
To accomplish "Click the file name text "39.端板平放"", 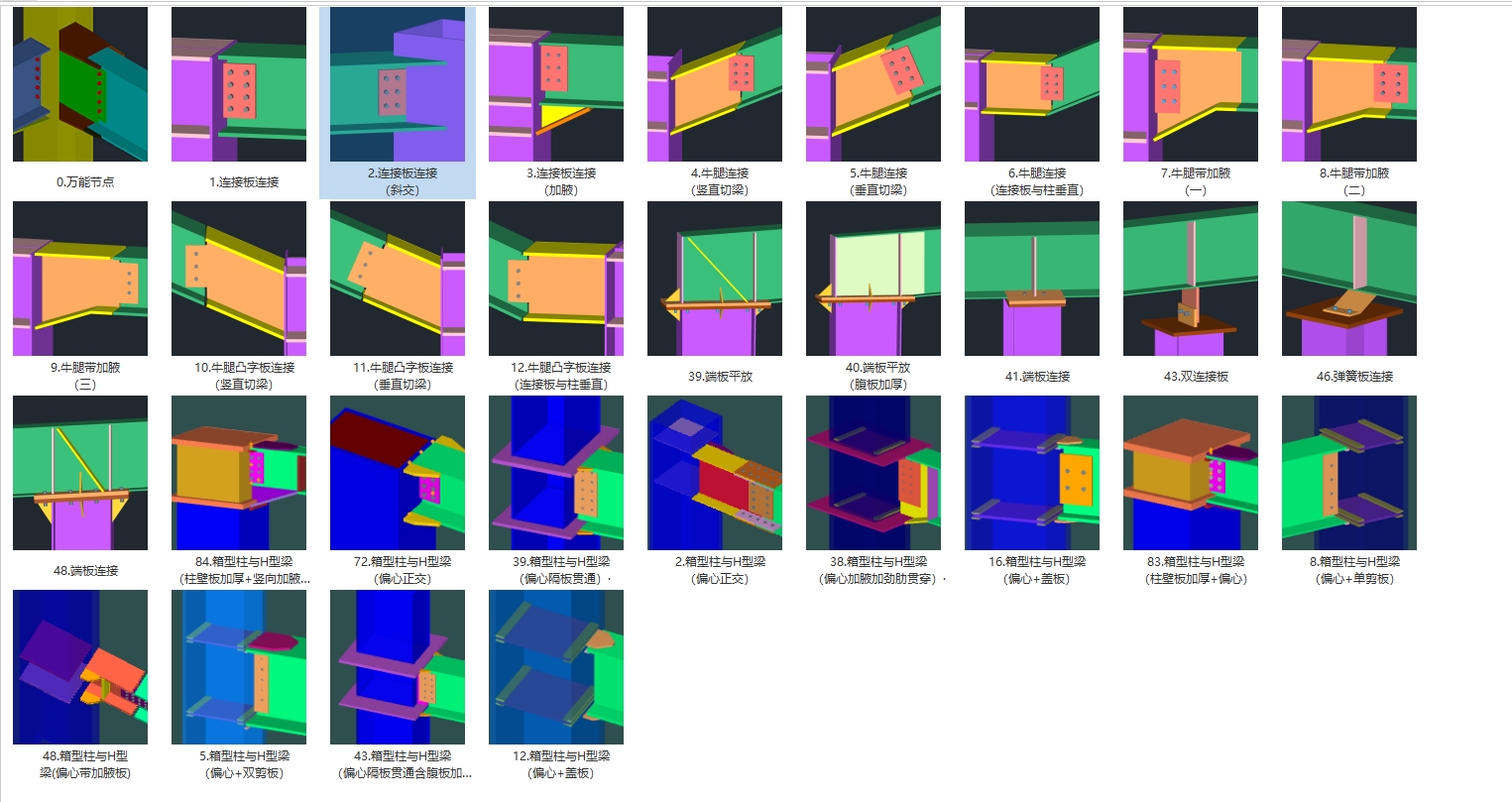I will [720, 377].
